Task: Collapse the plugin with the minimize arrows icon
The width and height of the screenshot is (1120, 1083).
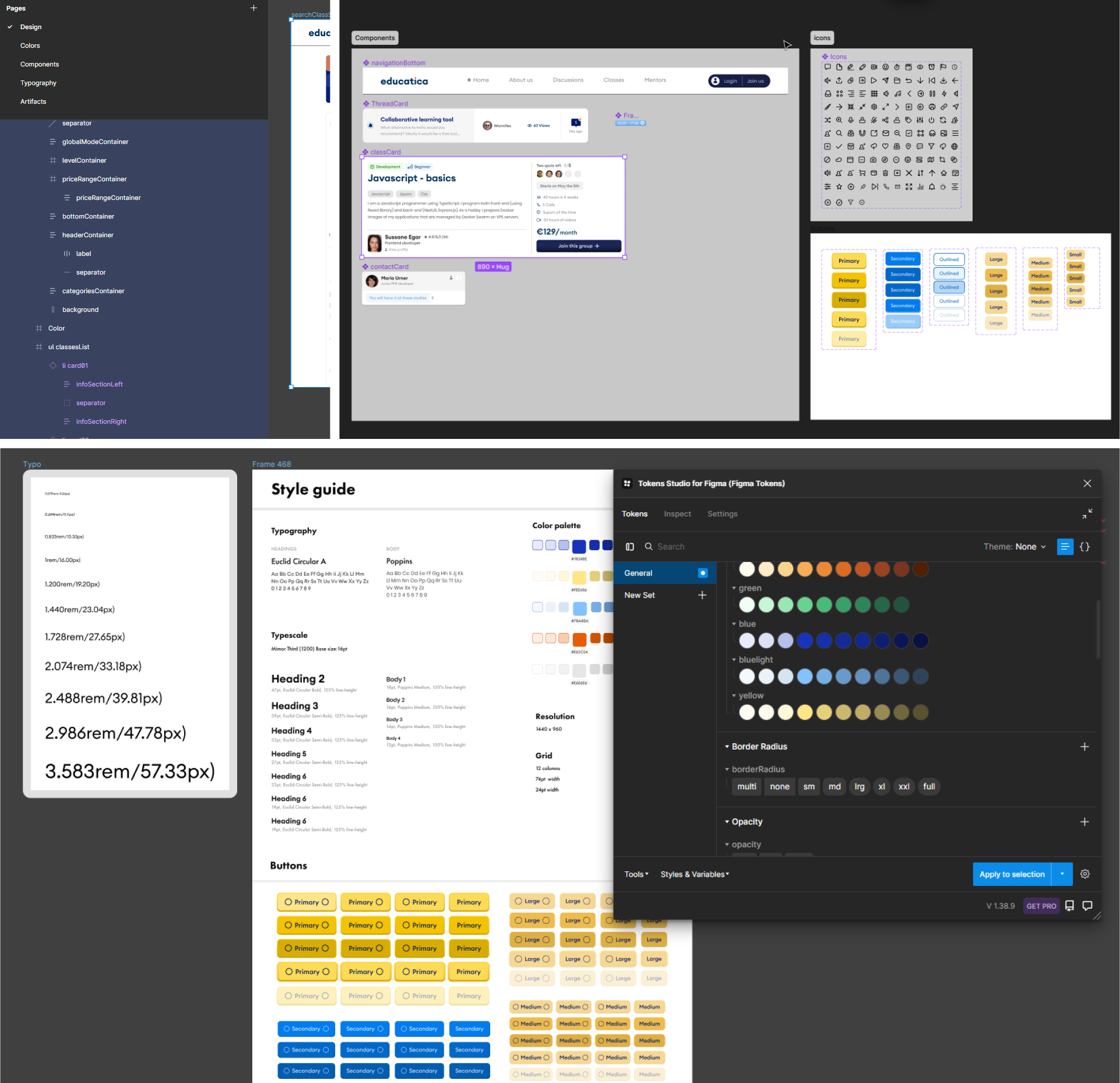Action: point(1087,514)
